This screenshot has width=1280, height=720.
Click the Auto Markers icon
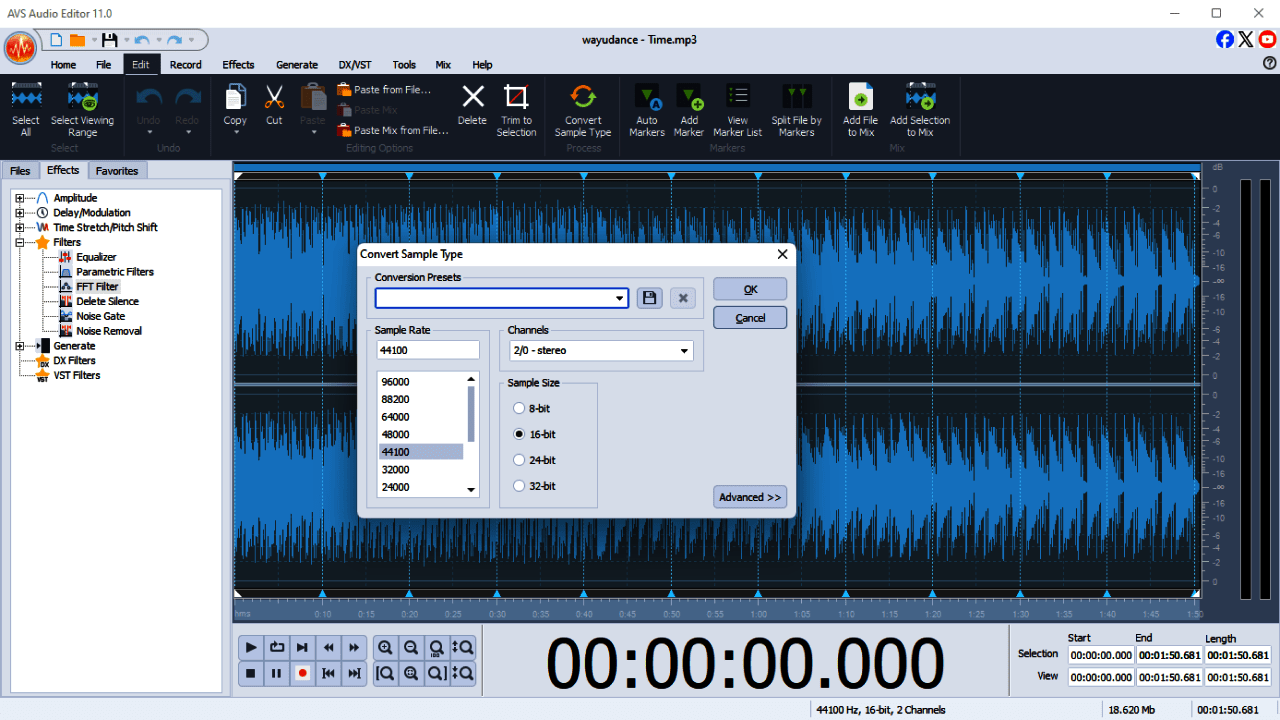coord(647,98)
